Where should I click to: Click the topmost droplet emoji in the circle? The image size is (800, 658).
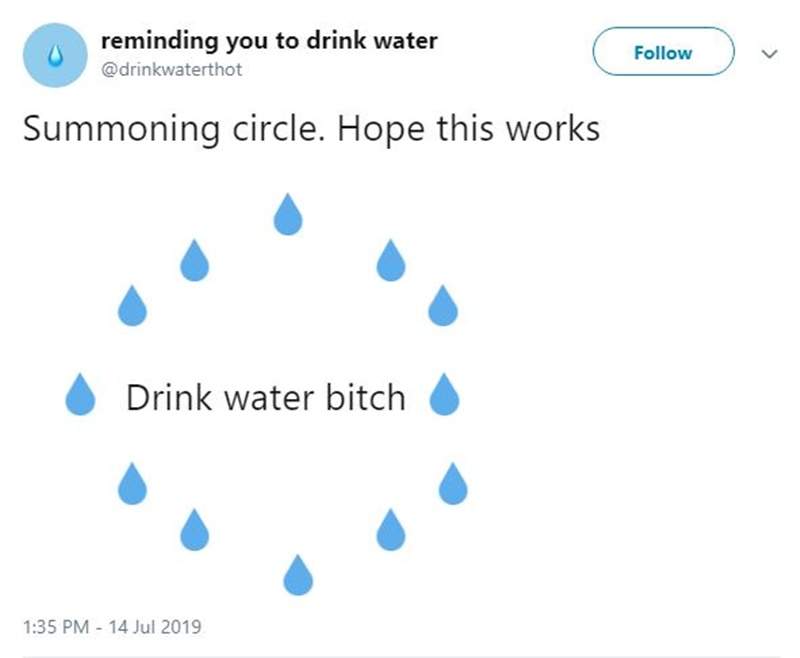[288, 213]
